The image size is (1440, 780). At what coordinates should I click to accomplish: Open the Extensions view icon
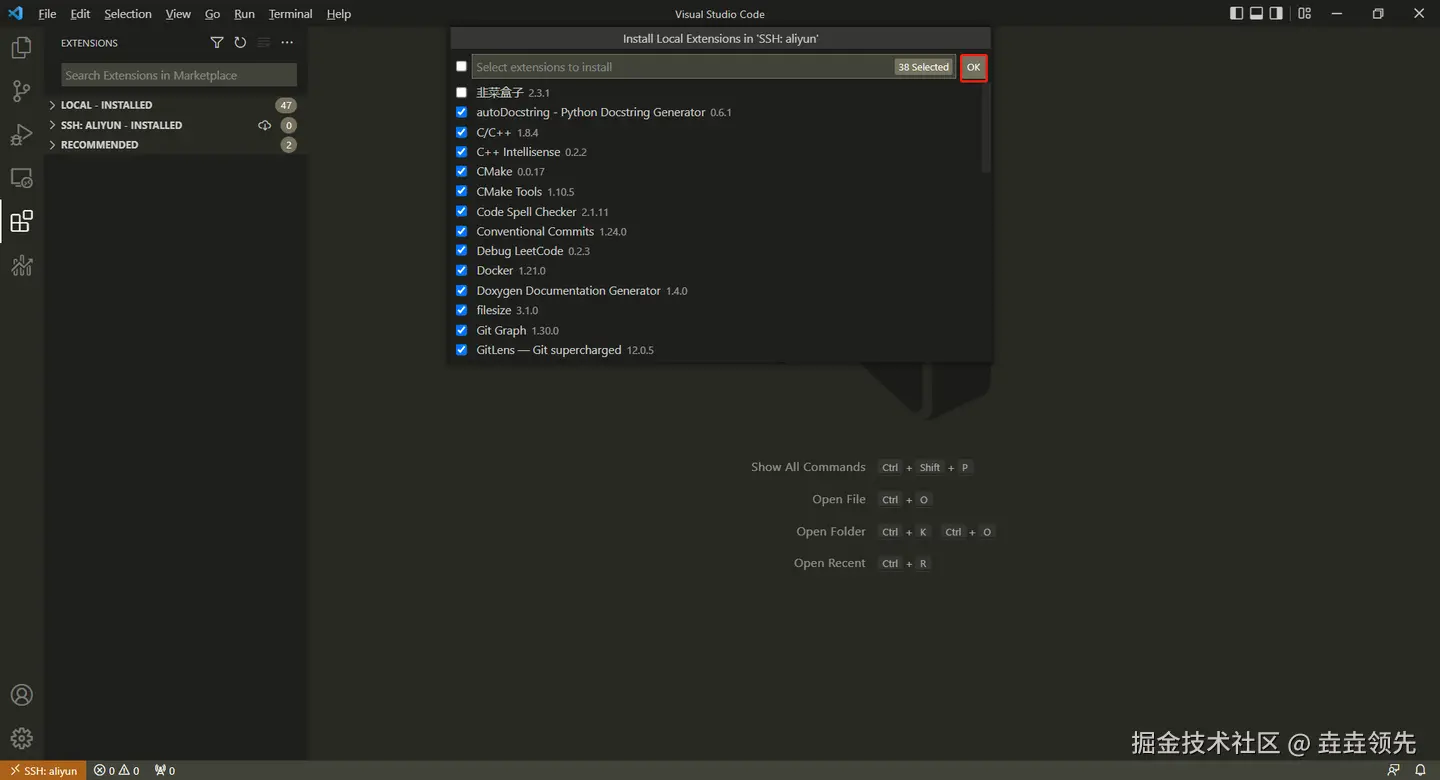click(x=21, y=221)
